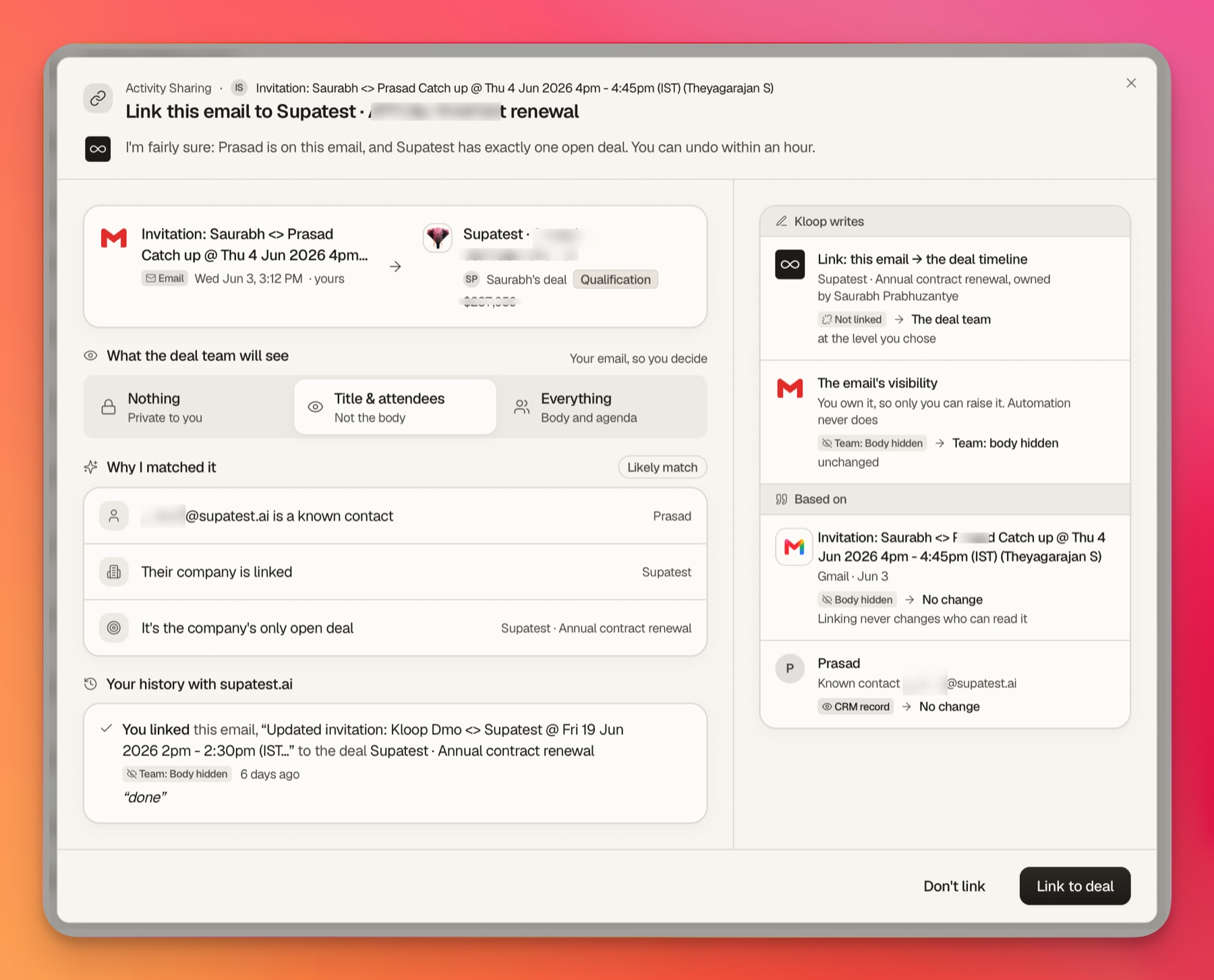Click the history clock icon beside Your history
This screenshot has height=980, width=1214.
coord(90,684)
